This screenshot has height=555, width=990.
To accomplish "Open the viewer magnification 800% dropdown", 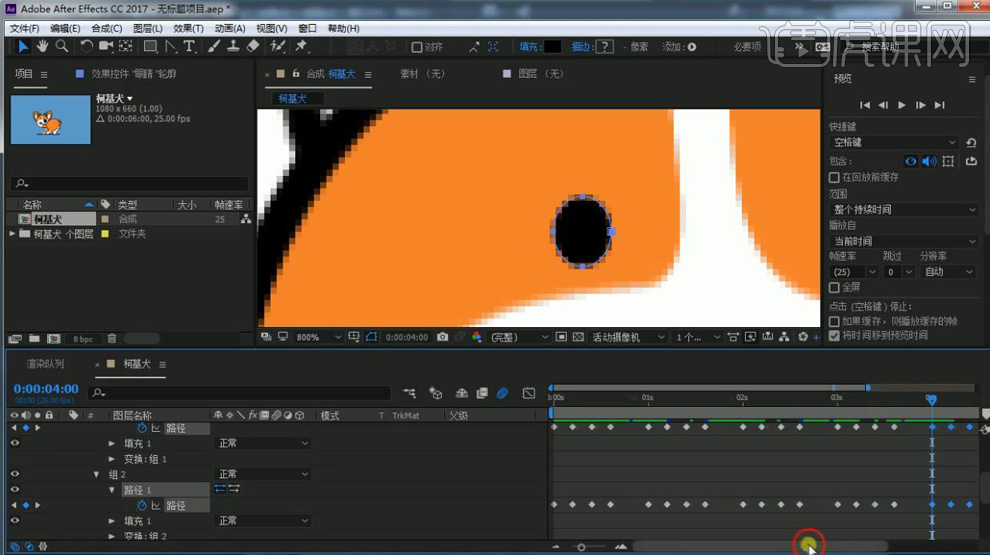I will (318, 337).
